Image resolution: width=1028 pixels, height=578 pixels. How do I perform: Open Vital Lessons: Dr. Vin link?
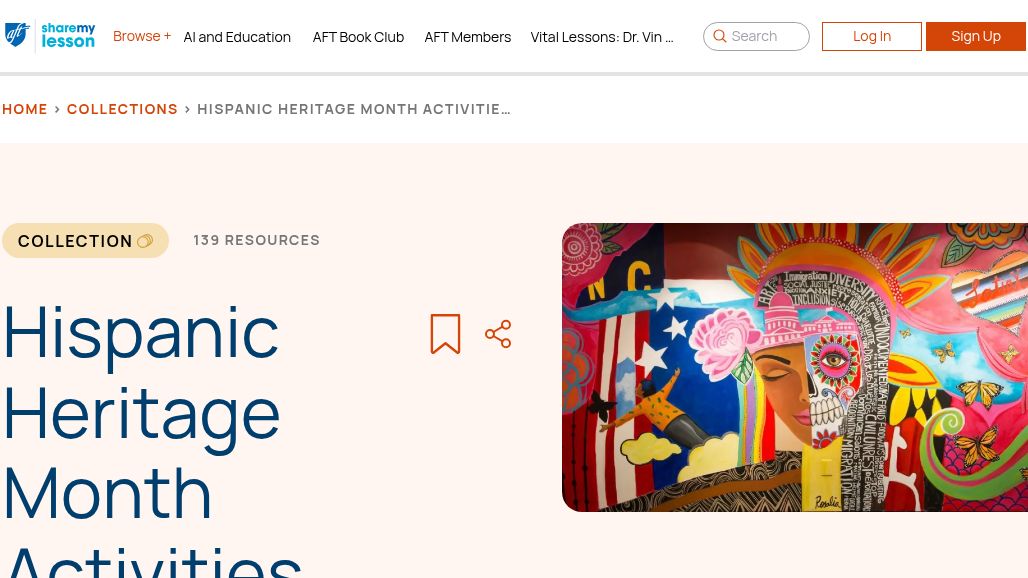(x=601, y=37)
